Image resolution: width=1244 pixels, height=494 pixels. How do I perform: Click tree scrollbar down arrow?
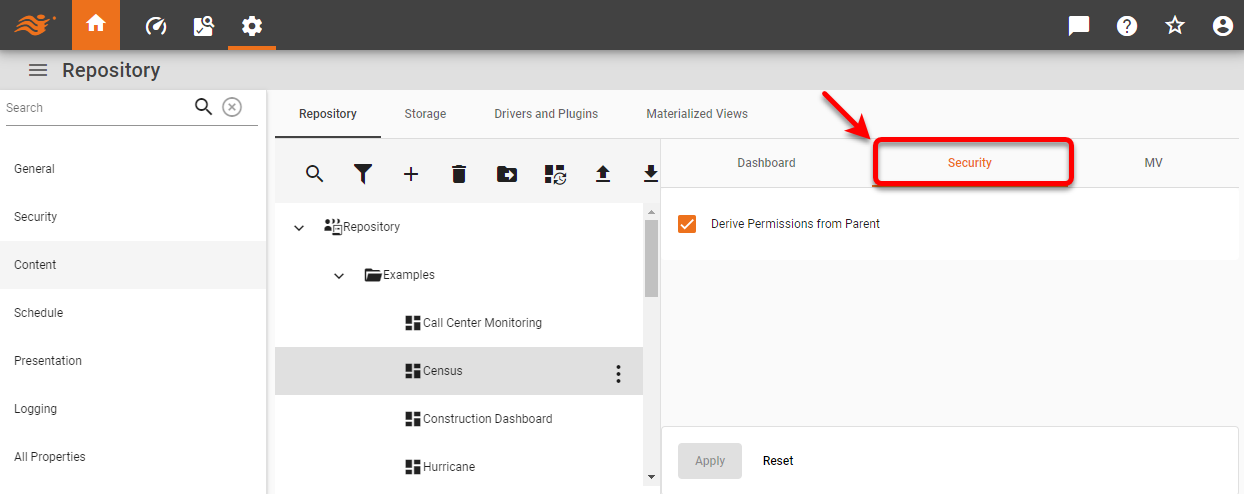click(x=651, y=478)
